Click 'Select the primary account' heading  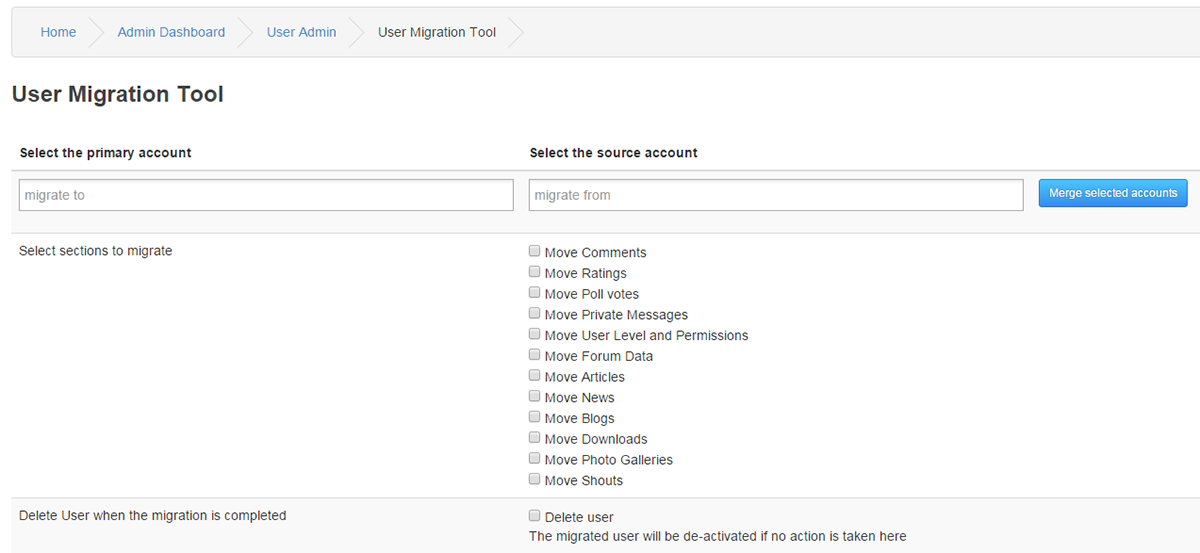[x=105, y=153]
